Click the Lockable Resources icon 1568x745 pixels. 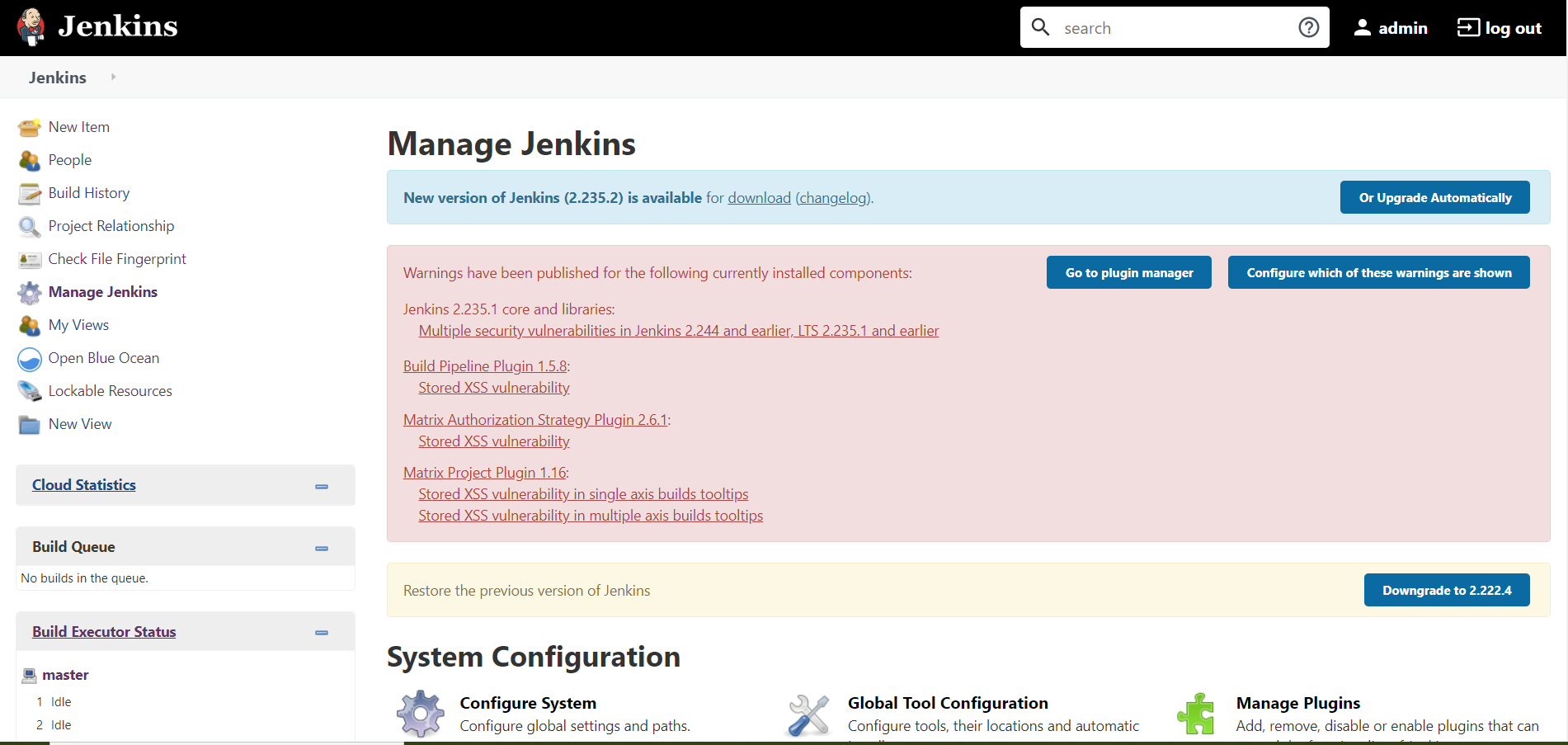click(30, 391)
